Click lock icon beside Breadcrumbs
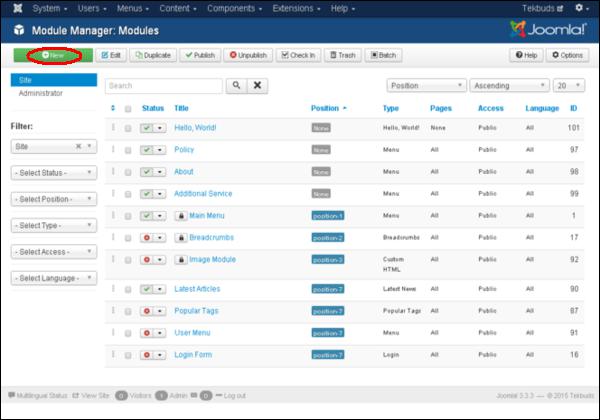The width and height of the screenshot is (600, 420). point(181,238)
